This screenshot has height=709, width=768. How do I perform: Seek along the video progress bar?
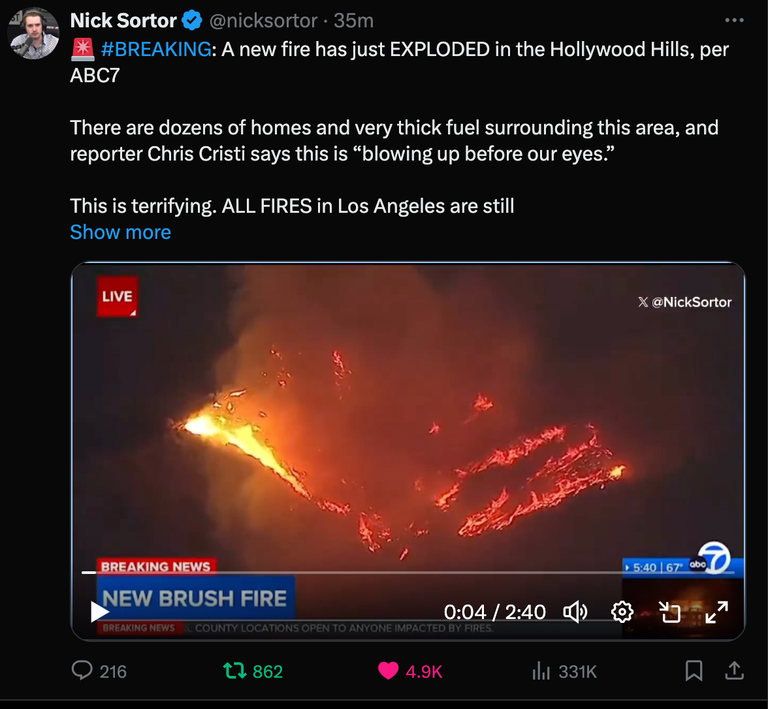coord(408,572)
